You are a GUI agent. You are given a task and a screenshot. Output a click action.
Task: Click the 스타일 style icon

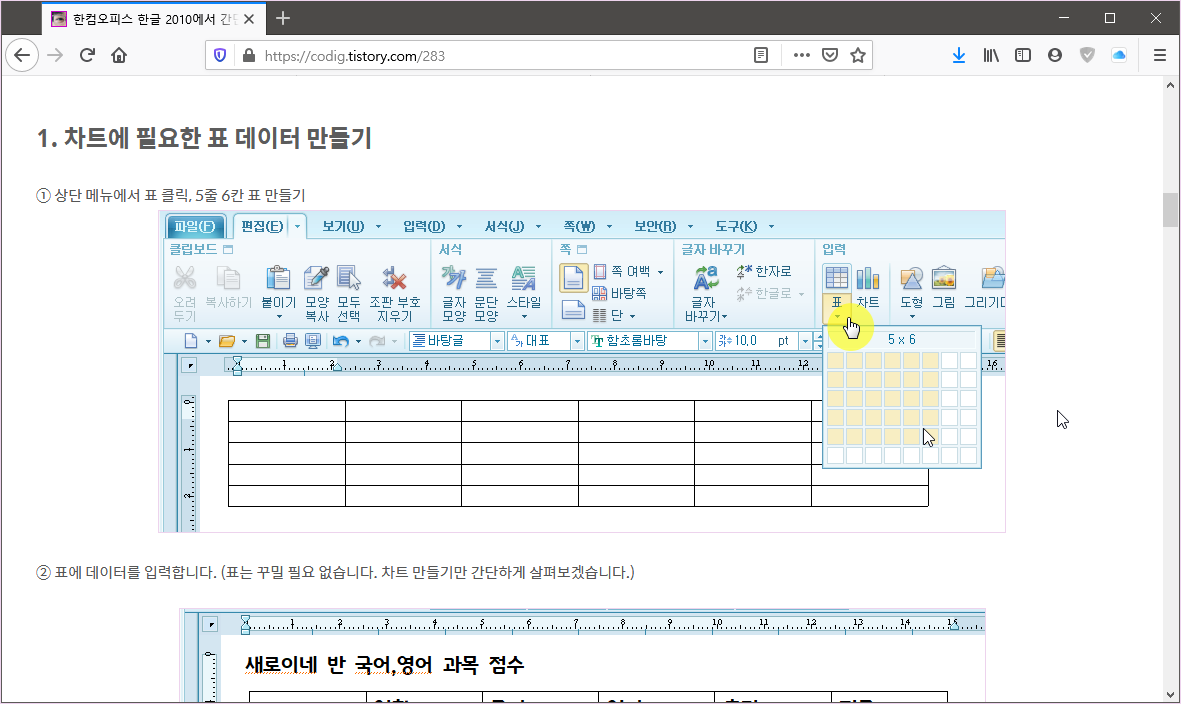[x=523, y=278]
